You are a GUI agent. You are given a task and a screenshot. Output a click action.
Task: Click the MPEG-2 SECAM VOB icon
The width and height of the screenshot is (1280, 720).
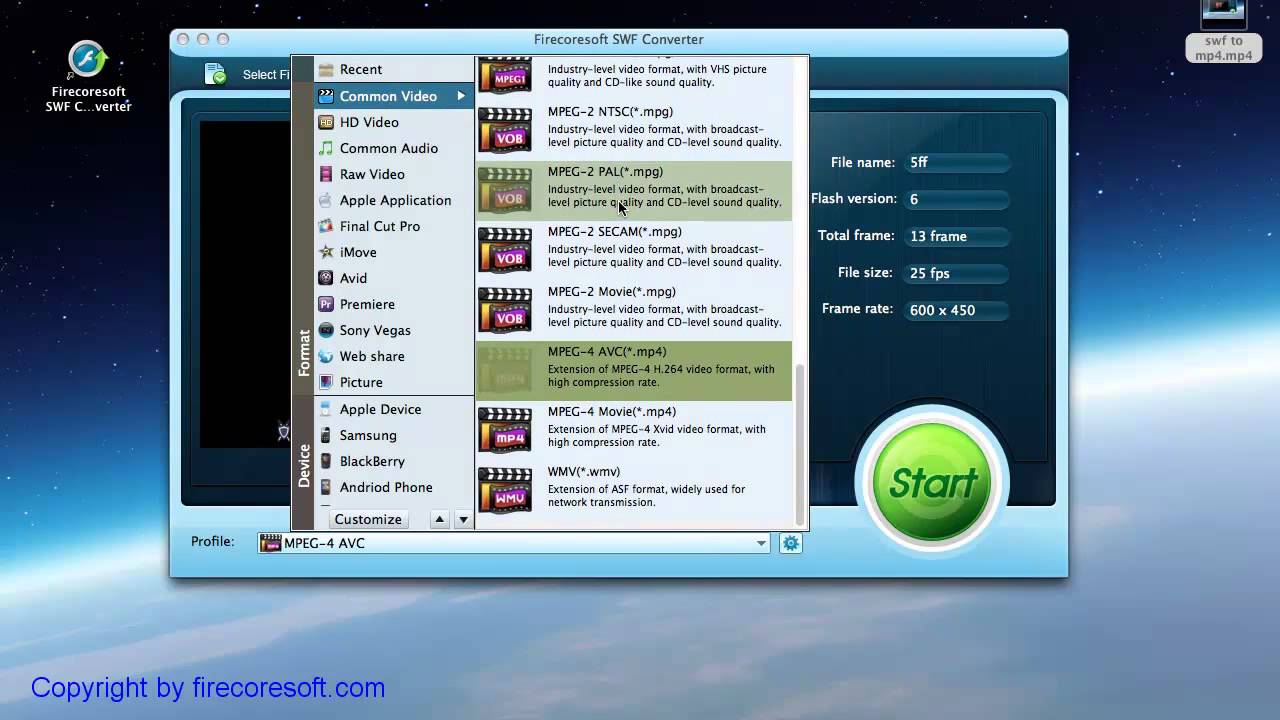pyautogui.click(x=505, y=250)
